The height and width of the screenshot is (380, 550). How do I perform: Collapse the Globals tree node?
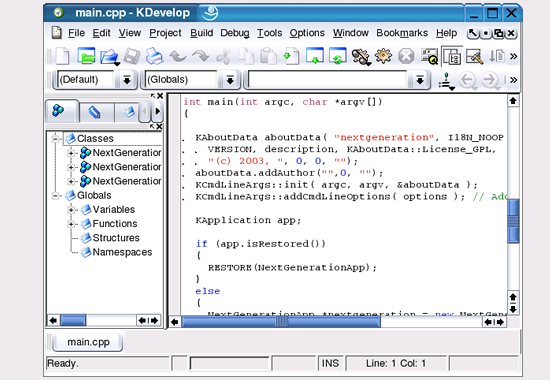point(55,196)
